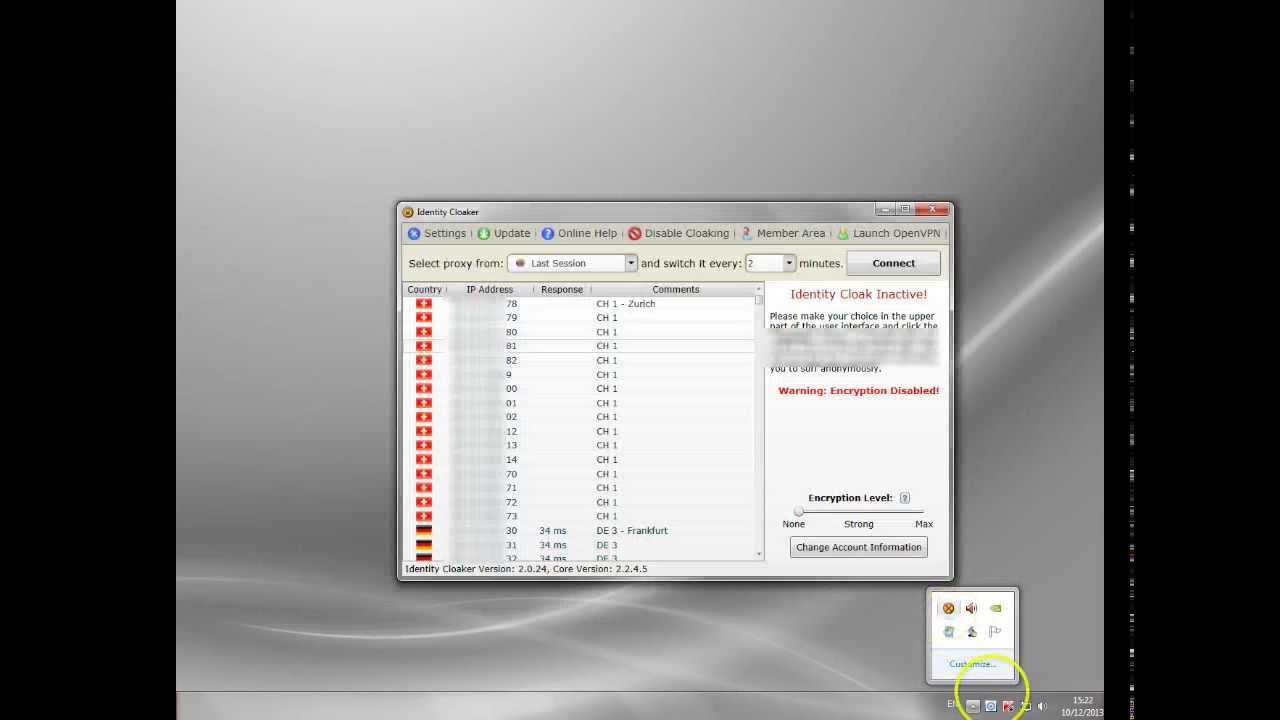Image resolution: width=1280 pixels, height=720 pixels.
Task: Click the Connect button
Action: click(x=893, y=263)
